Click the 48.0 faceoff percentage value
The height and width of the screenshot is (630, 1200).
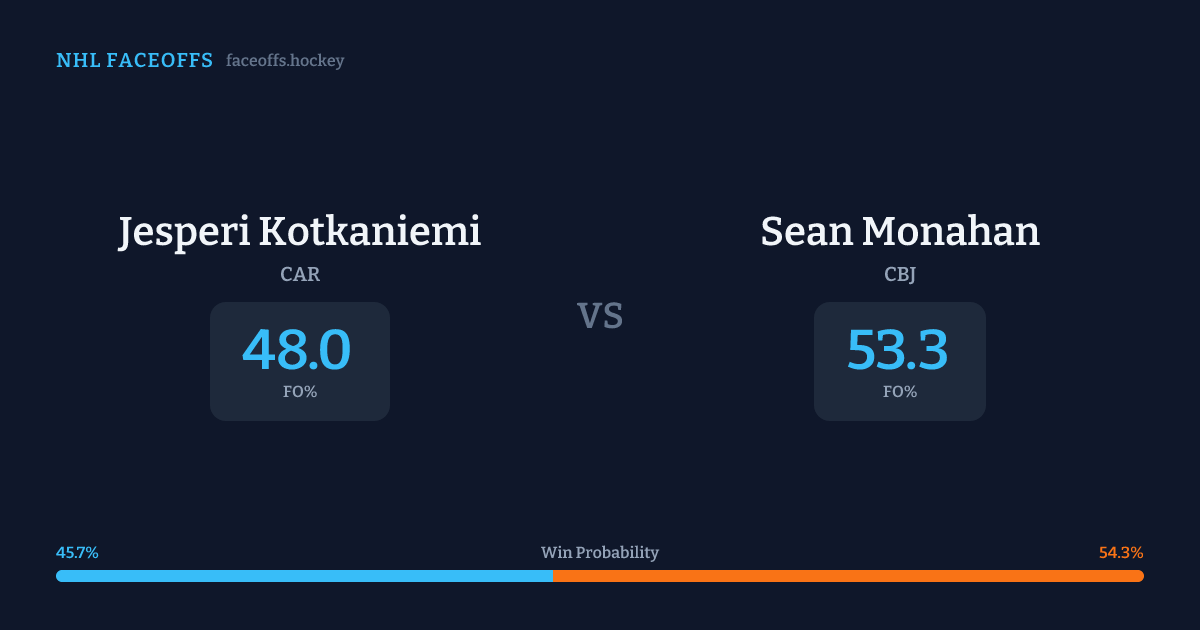[297, 350]
